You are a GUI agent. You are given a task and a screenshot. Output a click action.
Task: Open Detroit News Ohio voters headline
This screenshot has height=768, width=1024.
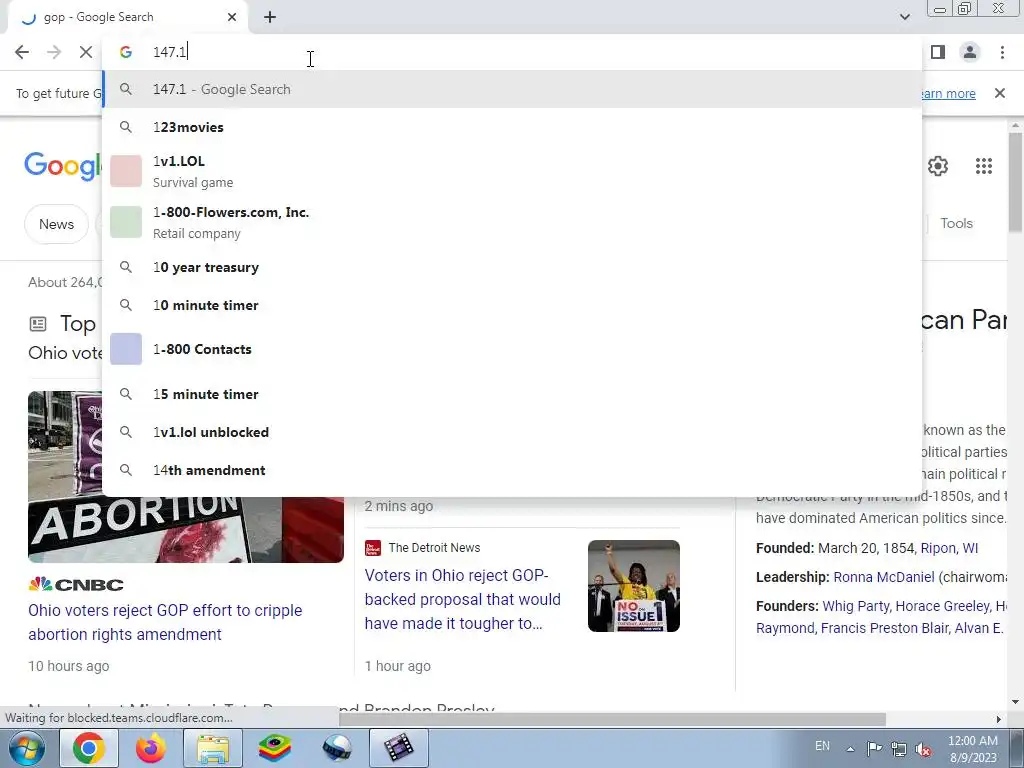462,600
